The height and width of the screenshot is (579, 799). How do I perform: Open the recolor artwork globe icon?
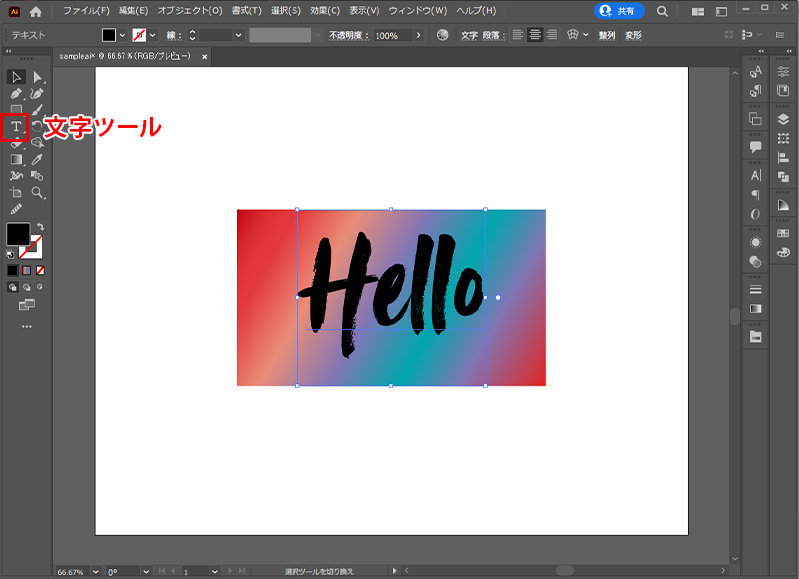(x=442, y=35)
